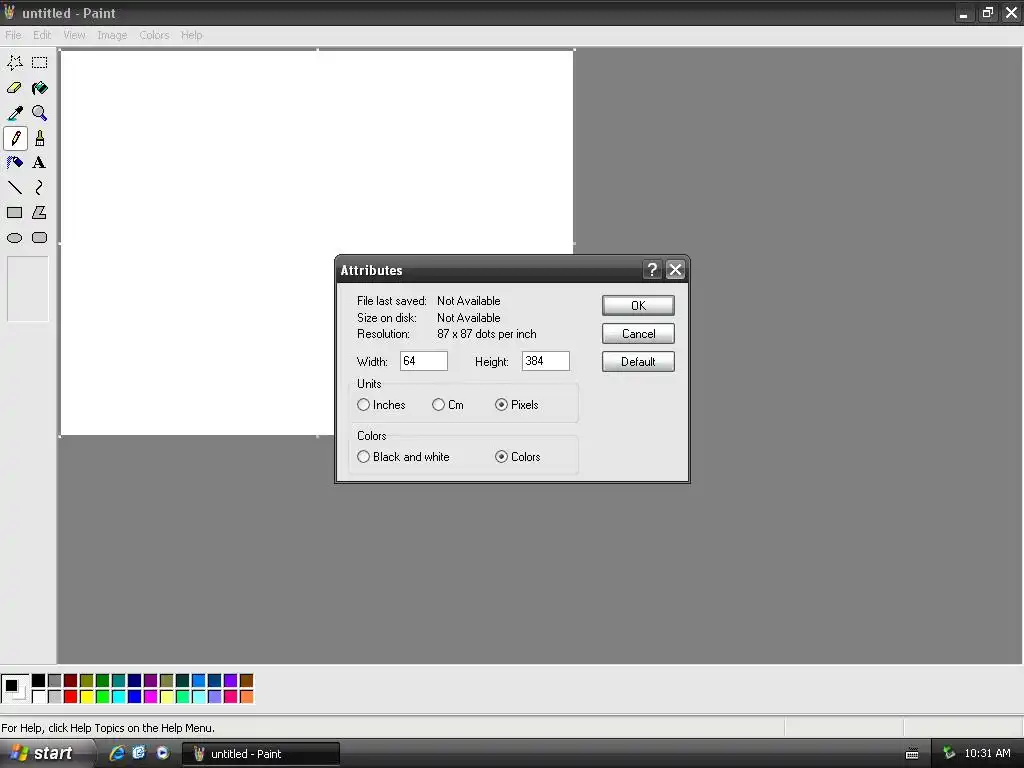Pick the Polygon tool
This screenshot has height=768, width=1024.
pyautogui.click(x=40, y=212)
